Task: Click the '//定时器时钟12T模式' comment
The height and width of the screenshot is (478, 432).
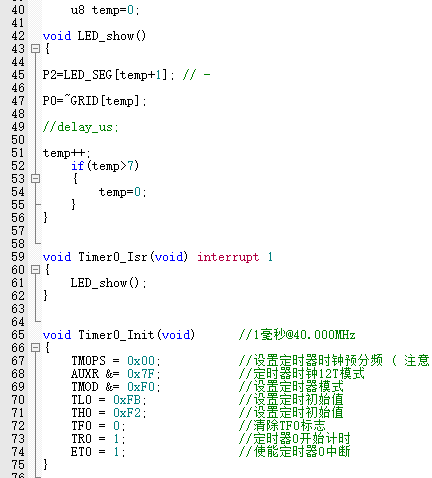Action: click(x=301, y=374)
